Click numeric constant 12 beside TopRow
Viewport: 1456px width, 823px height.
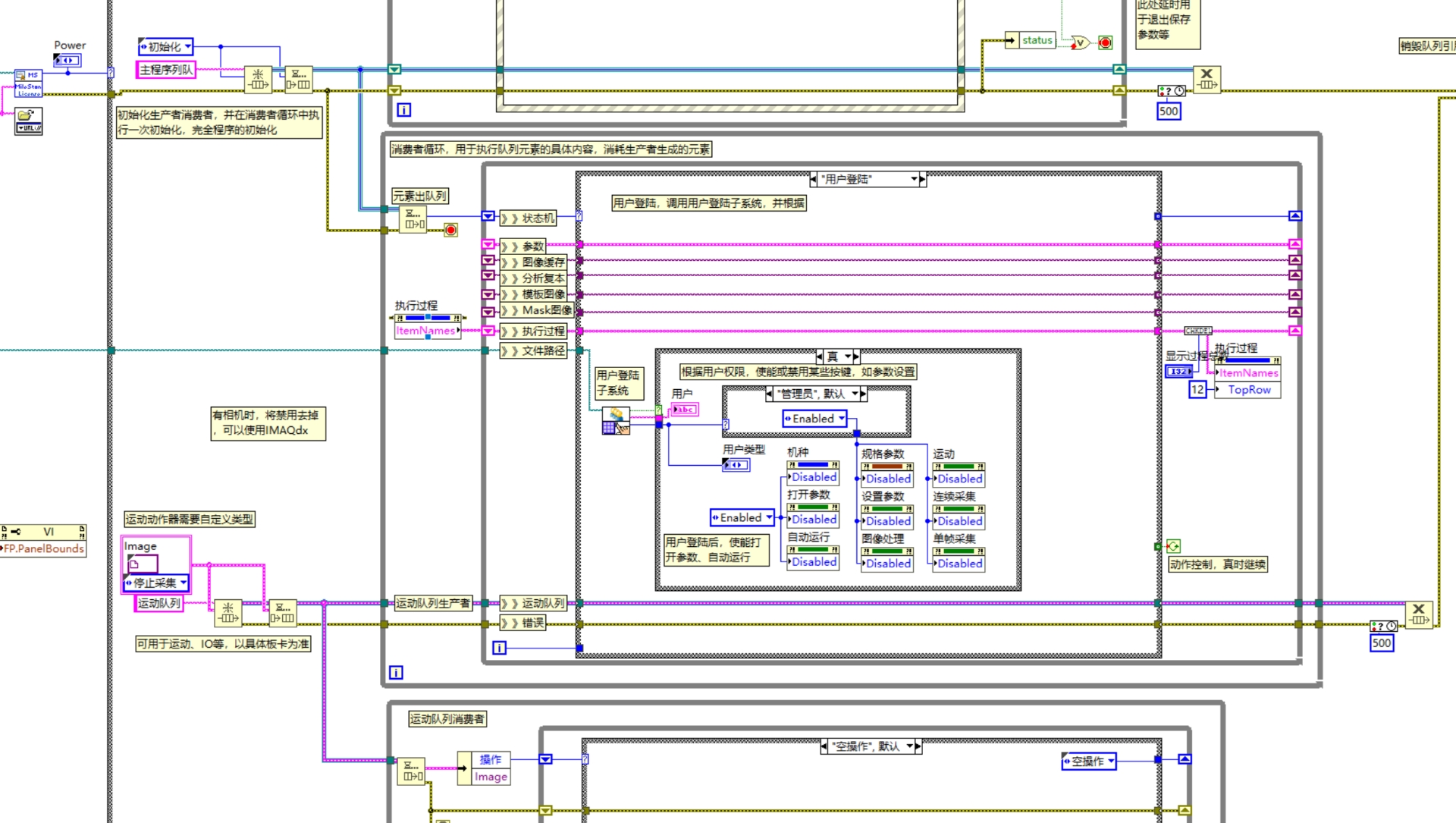[x=1197, y=390]
